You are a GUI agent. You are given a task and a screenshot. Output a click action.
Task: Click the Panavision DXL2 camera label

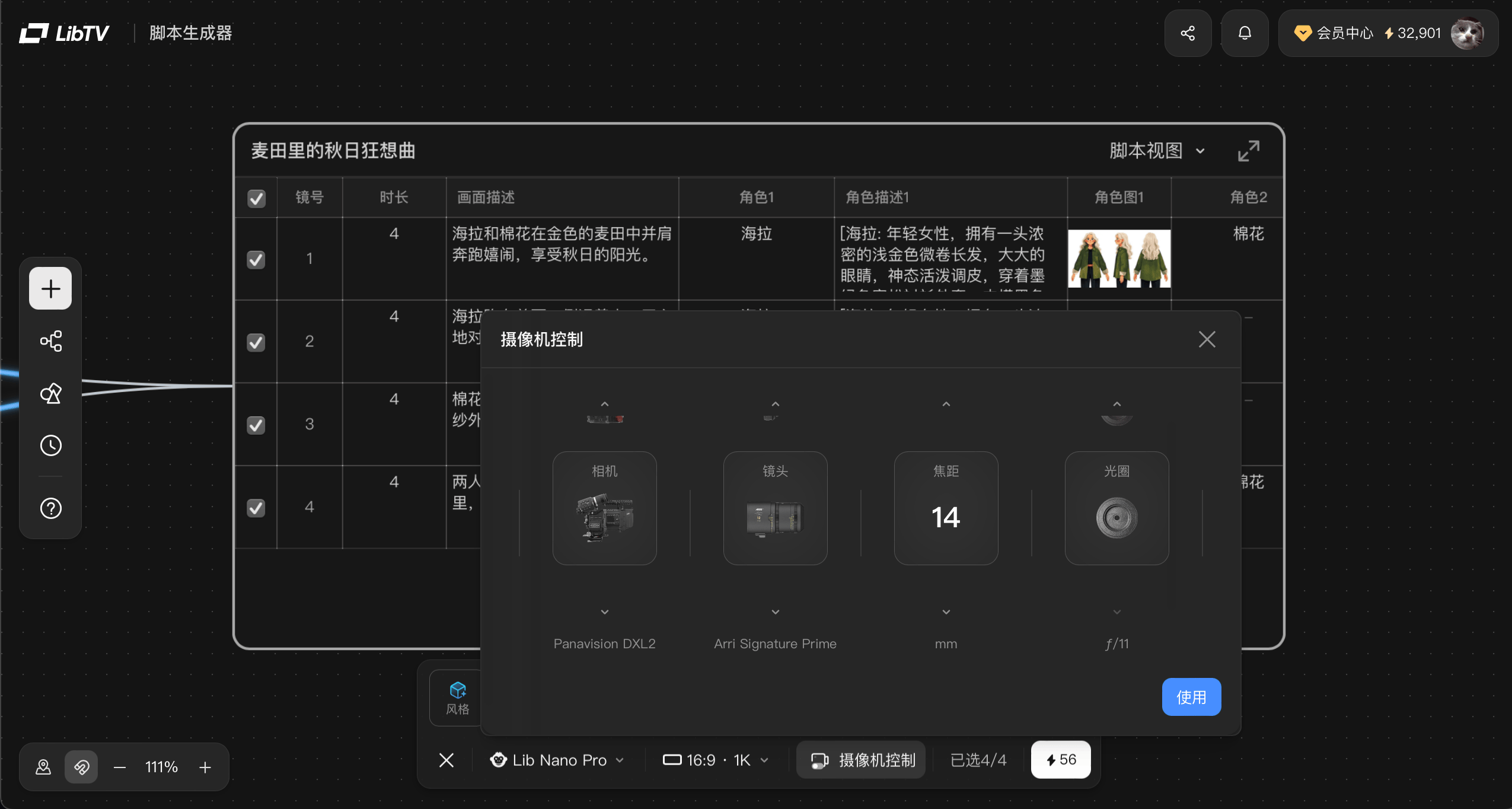click(605, 644)
